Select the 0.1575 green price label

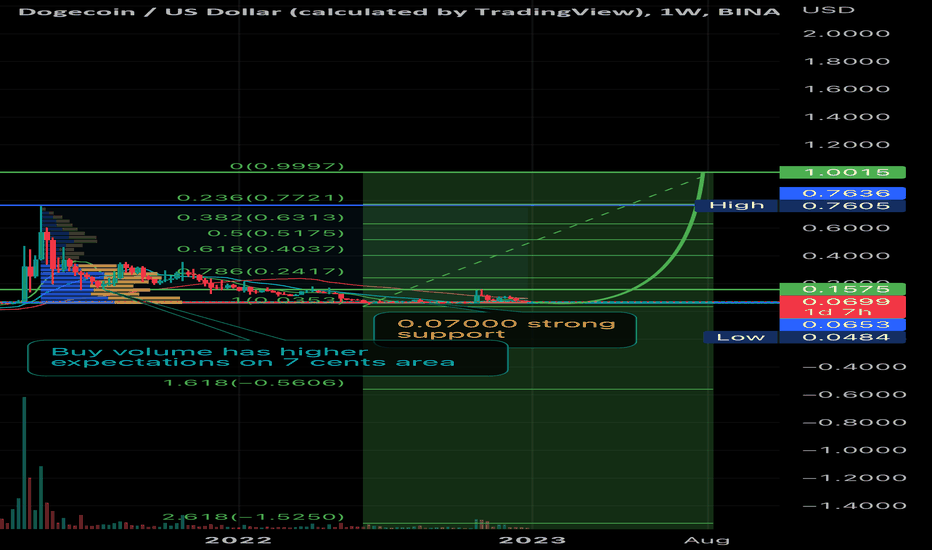[x=842, y=289]
